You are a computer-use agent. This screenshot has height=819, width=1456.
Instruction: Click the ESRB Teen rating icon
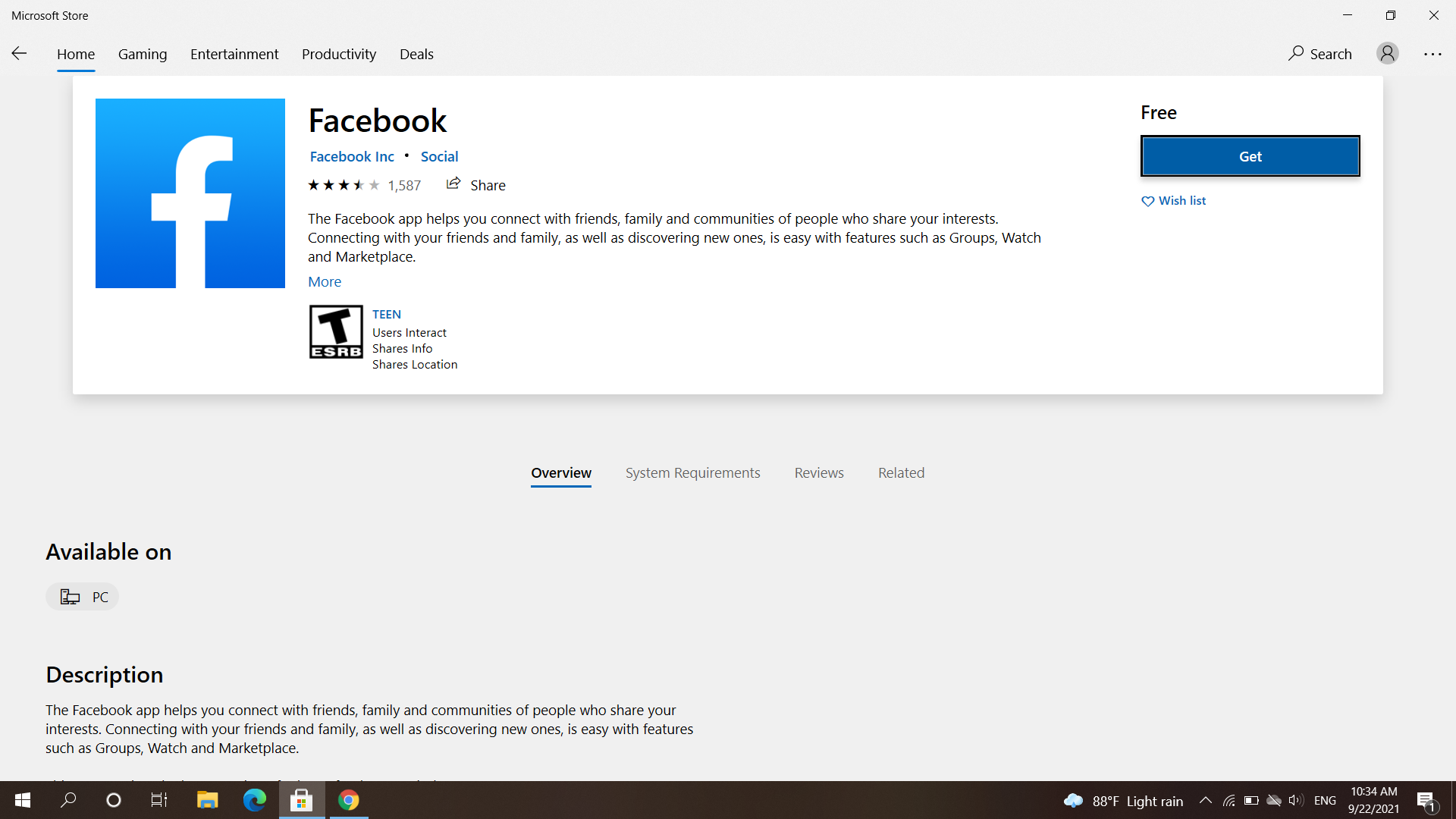click(335, 331)
